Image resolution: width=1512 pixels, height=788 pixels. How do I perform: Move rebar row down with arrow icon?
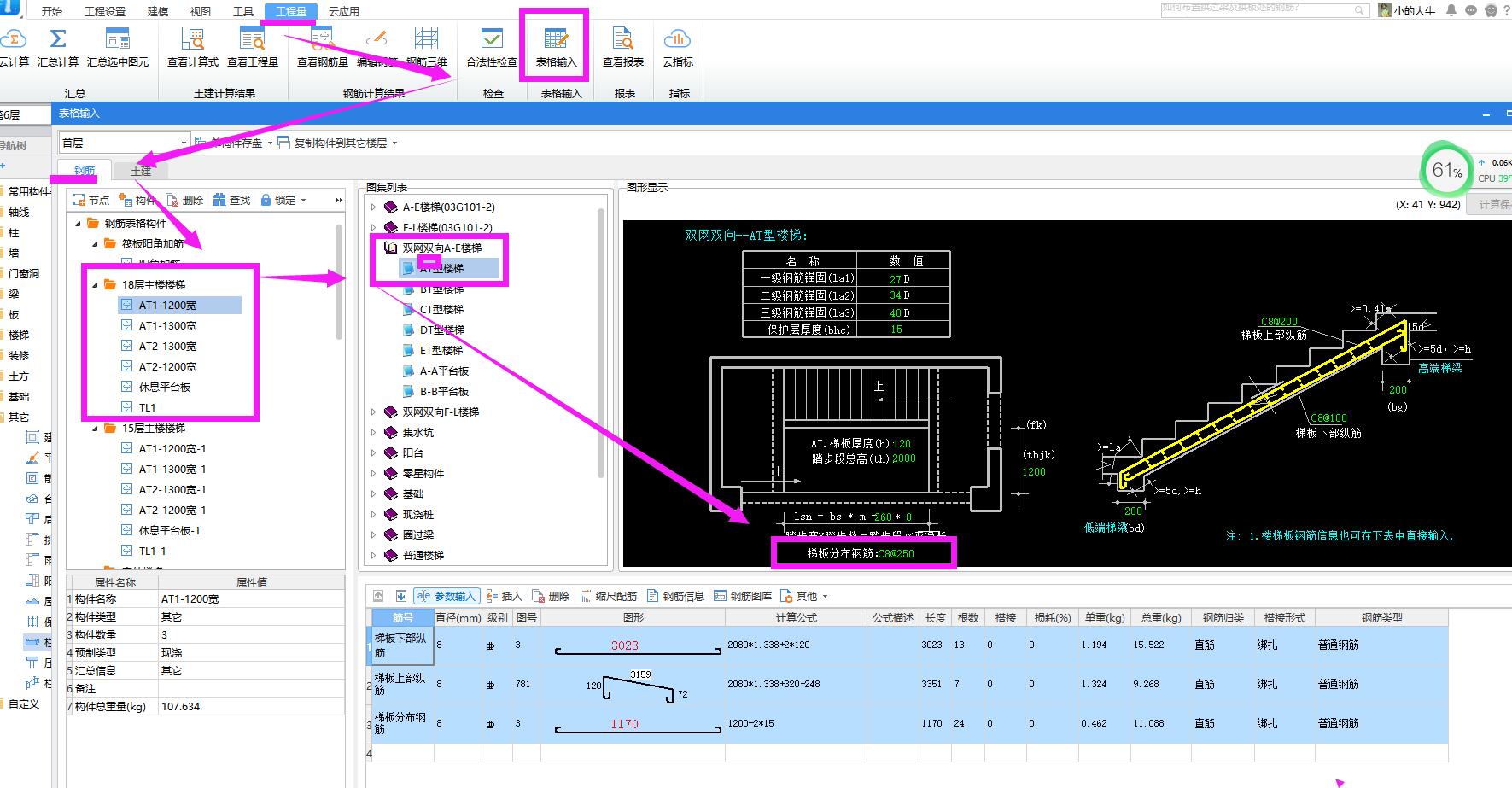(x=400, y=596)
